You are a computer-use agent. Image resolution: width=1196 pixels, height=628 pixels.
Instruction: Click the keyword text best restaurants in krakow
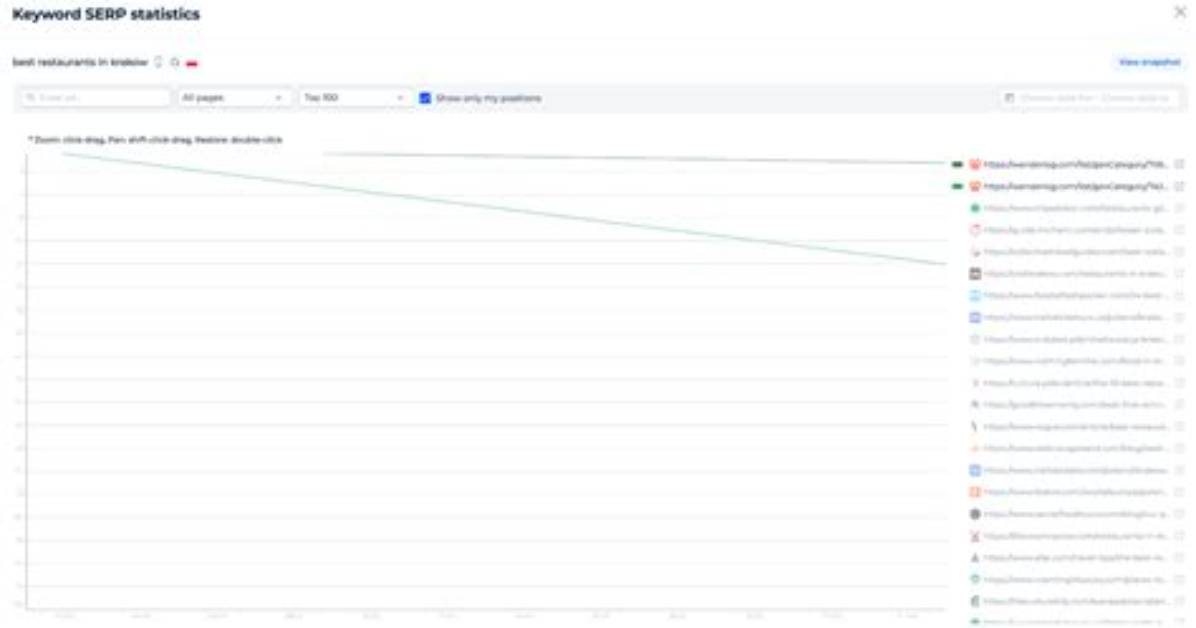80,62
